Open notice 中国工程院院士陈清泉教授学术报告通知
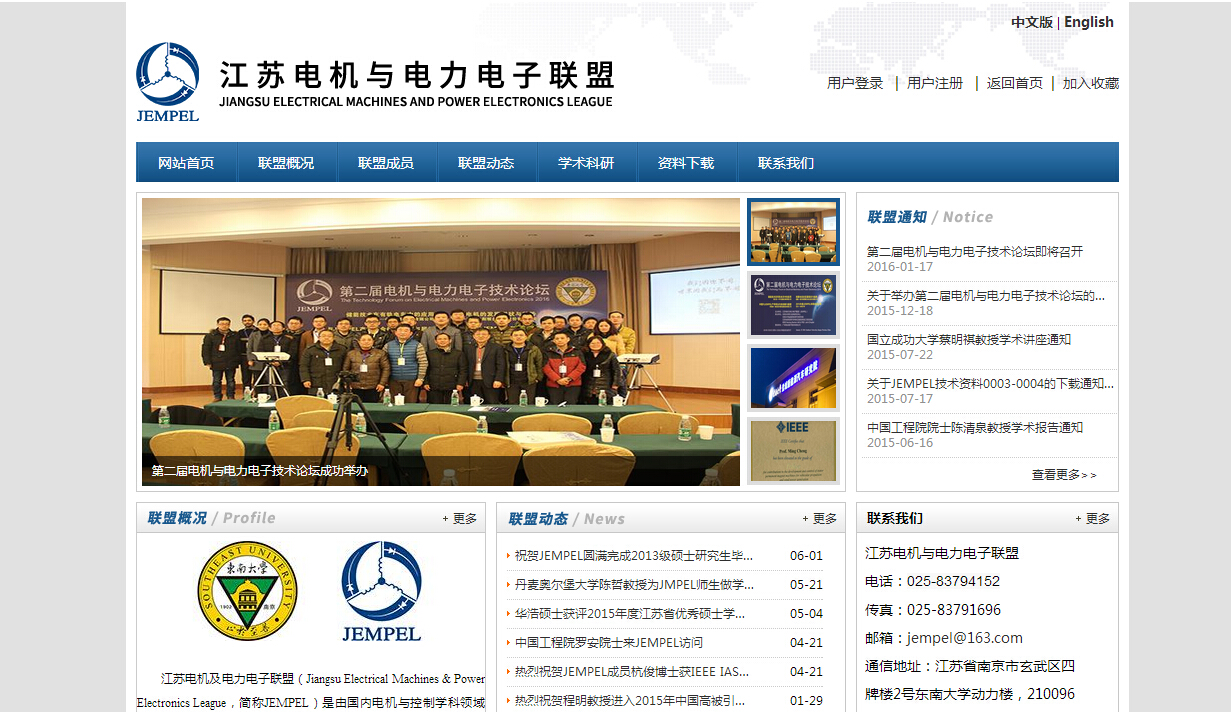Screen dimensions: 1231x712 pyautogui.click(x=975, y=428)
